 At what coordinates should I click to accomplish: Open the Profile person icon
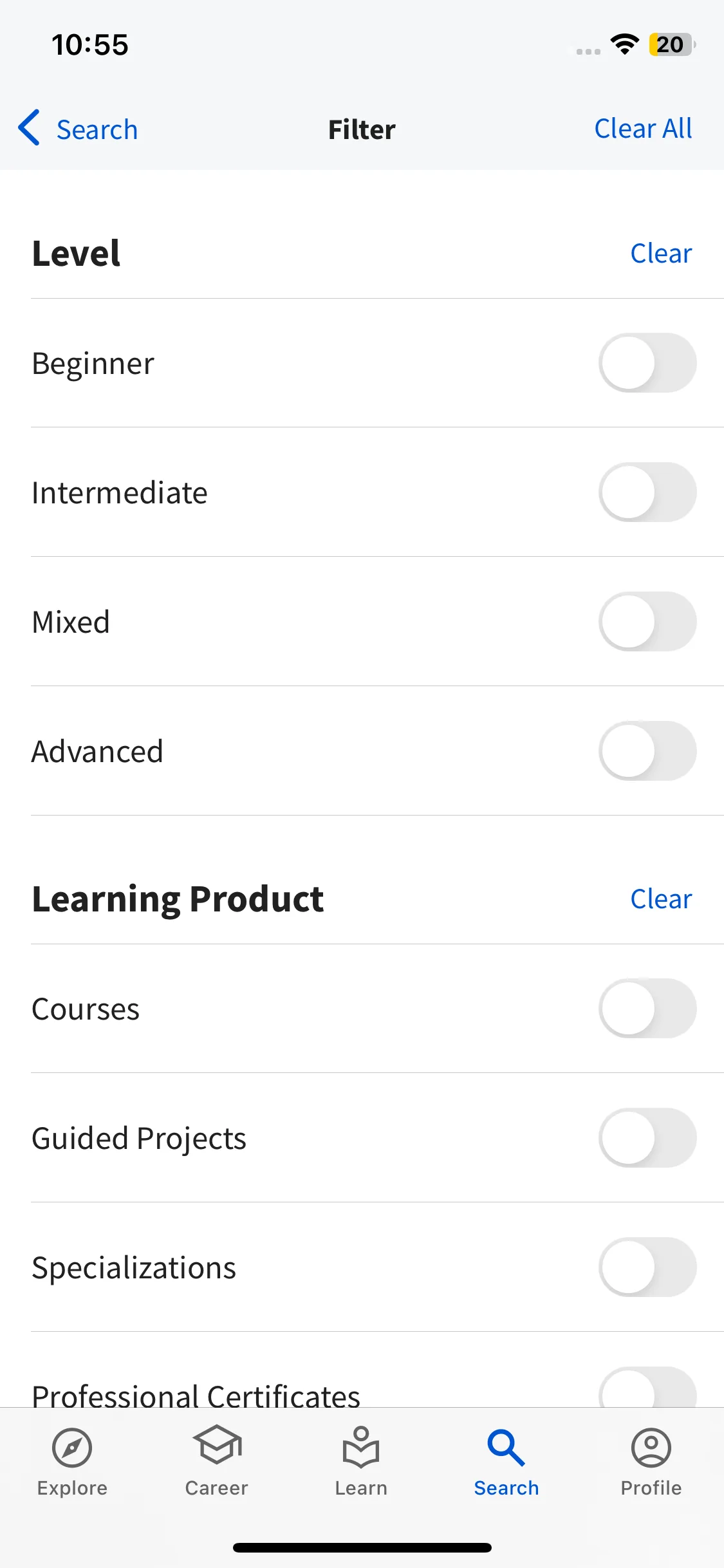point(651,1448)
